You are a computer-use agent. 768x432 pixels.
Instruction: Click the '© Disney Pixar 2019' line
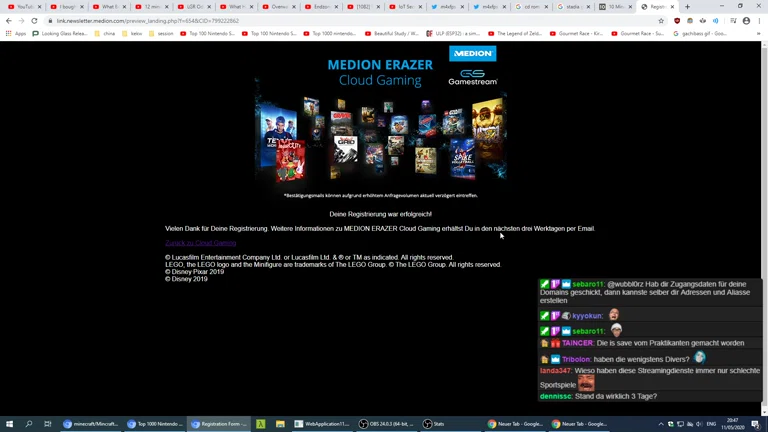[194, 272]
